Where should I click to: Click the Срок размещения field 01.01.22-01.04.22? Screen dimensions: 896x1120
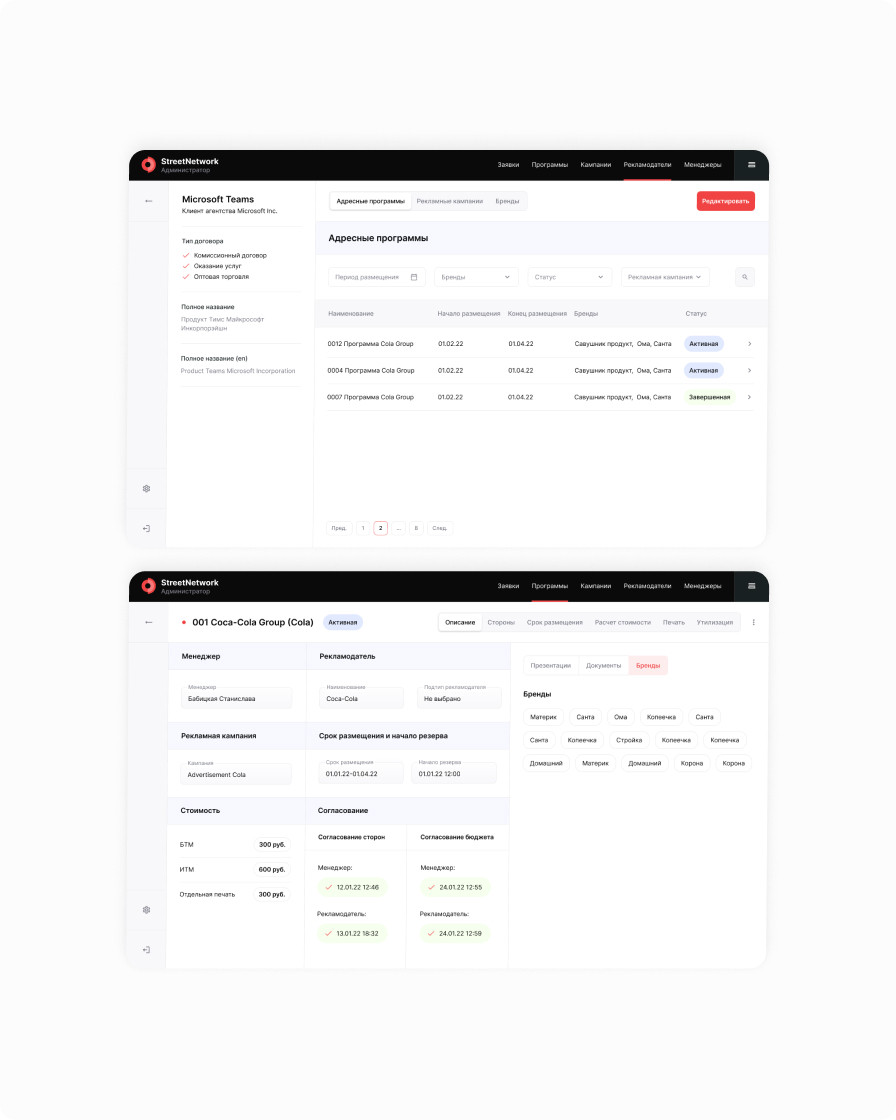click(362, 771)
